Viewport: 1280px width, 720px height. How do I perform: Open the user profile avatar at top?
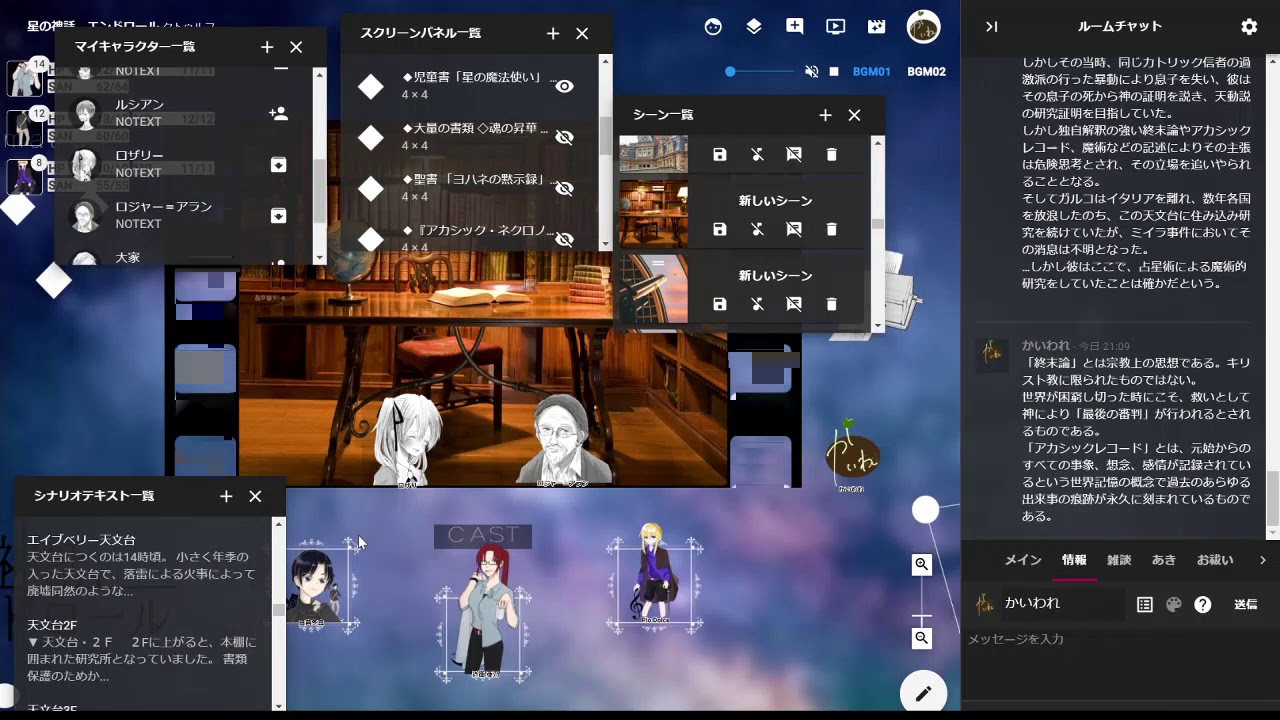pyautogui.click(x=924, y=27)
